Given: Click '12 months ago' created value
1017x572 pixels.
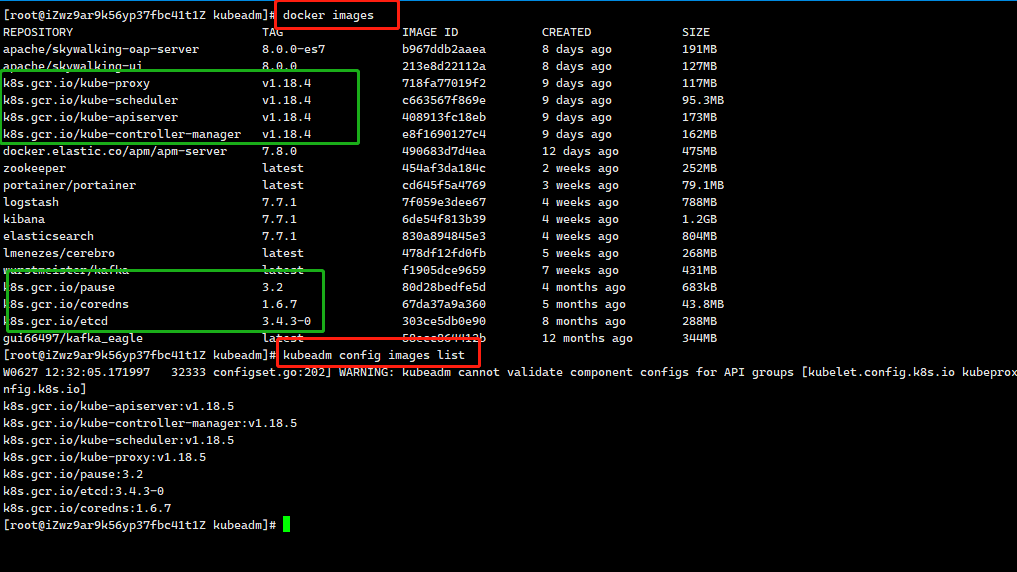Looking at the screenshot, I should (x=587, y=339).
